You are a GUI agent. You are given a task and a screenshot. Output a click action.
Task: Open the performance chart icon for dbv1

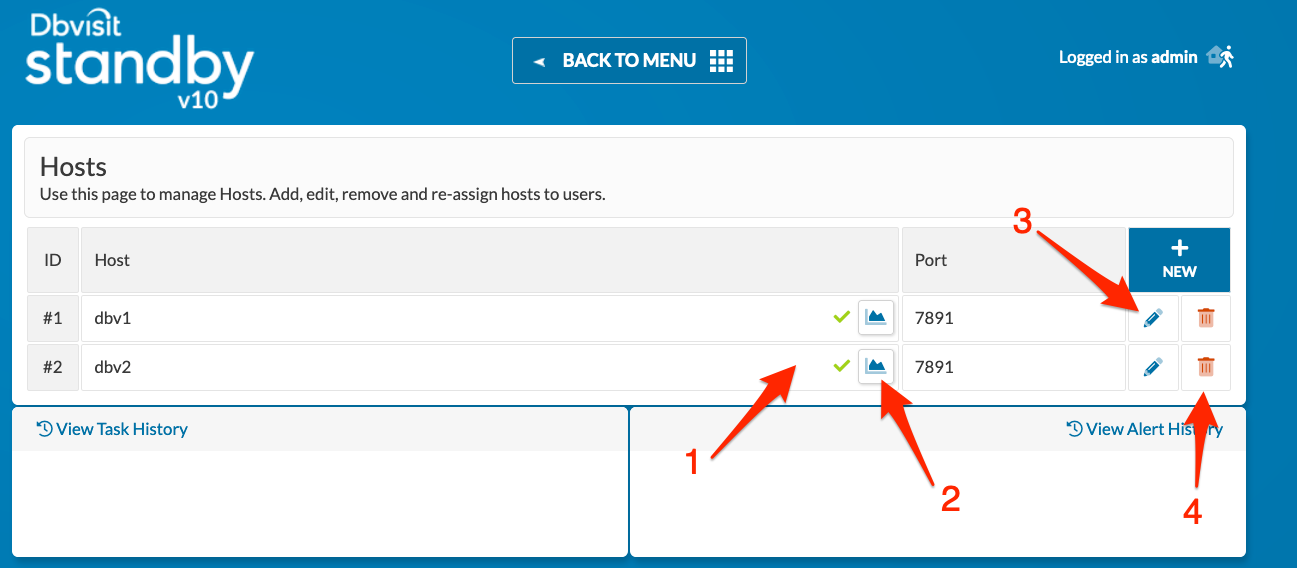point(876,318)
